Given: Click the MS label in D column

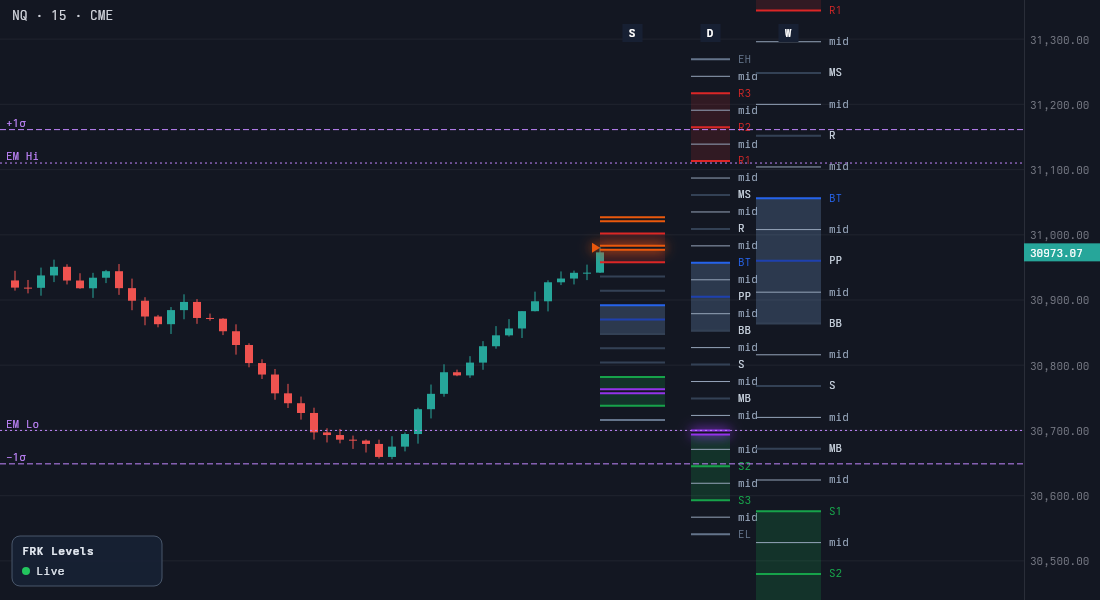Looking at the screenshot, I should (744, 194).
